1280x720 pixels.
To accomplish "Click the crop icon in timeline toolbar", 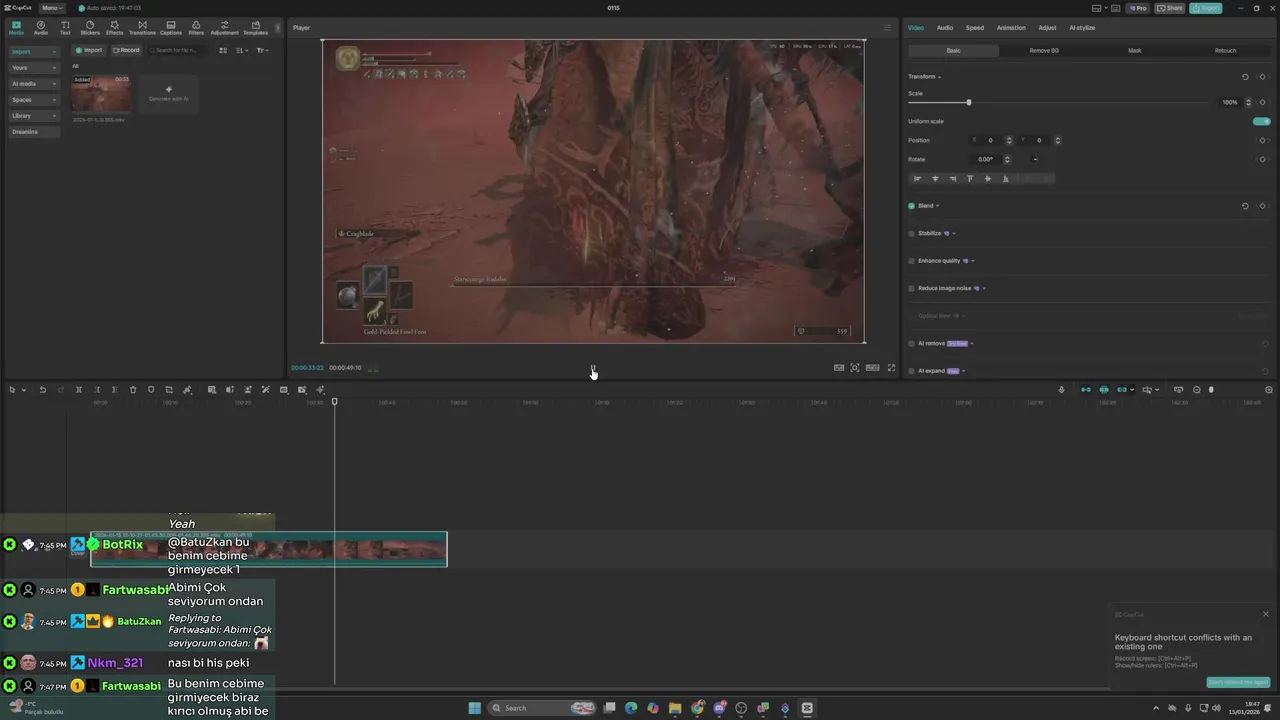I will (x=169, y=390).
